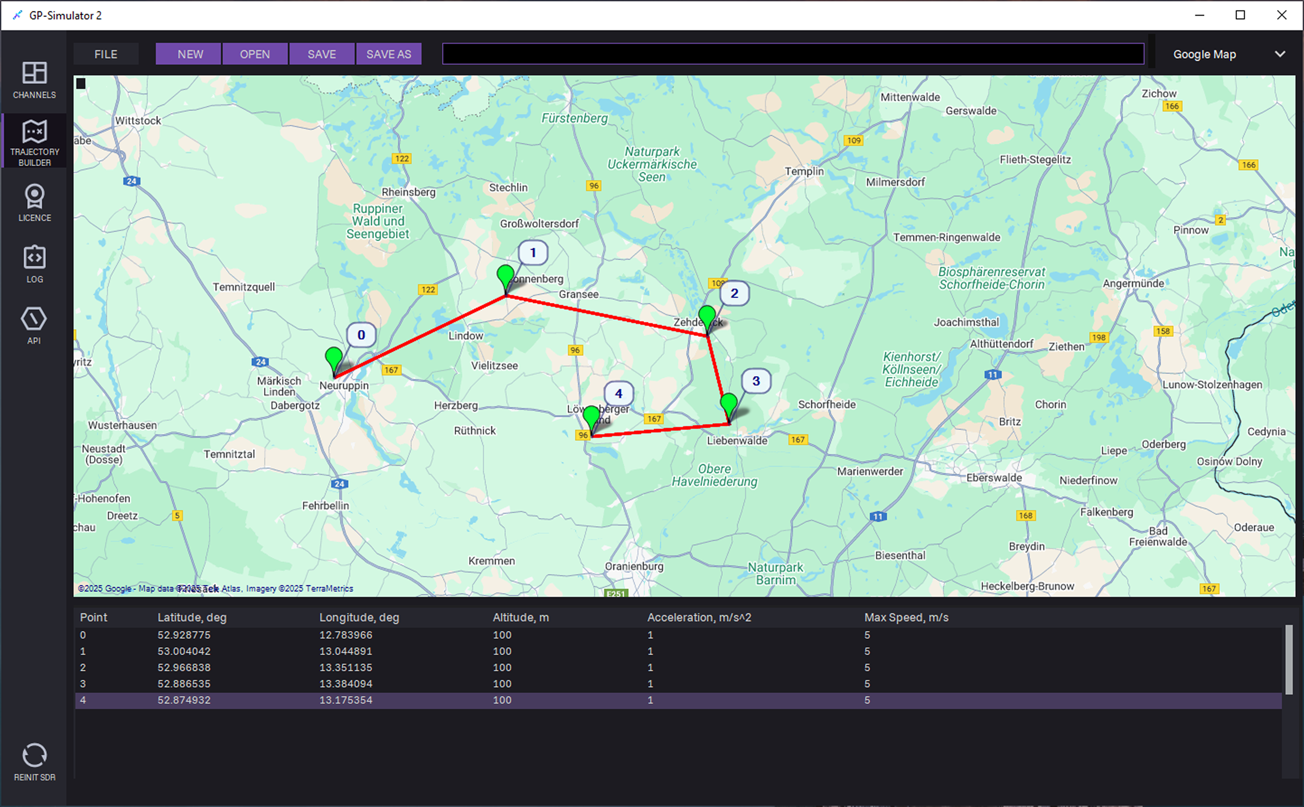The image size is (1304, 807).
Task: Click the Latitude, deg column header
Action: 192,618
